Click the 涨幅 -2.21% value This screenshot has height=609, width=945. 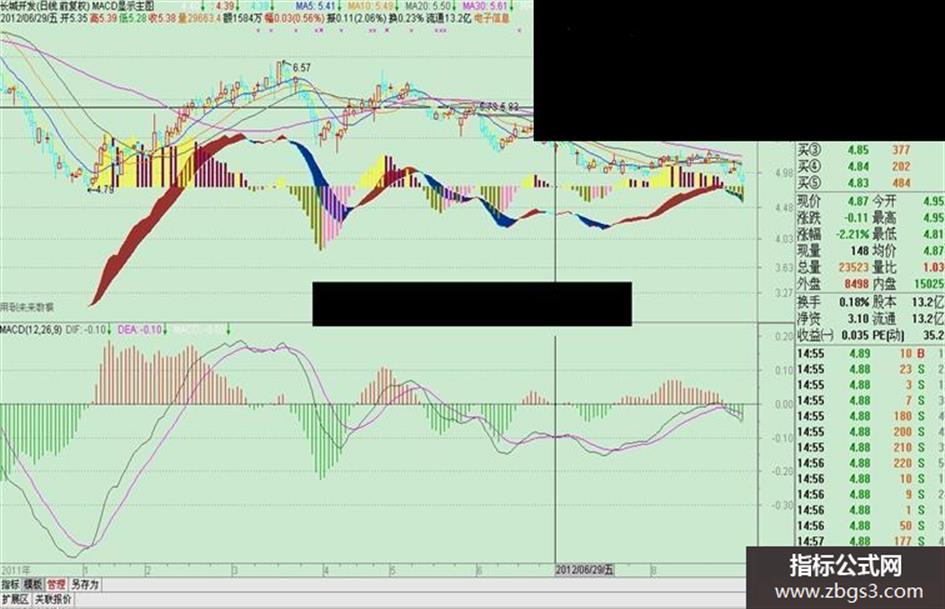click(x=852, y=233)
